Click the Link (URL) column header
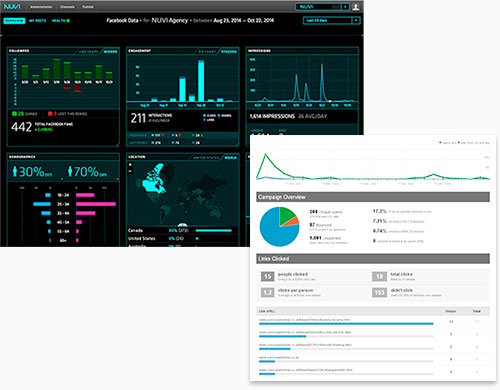This screenshot has height=390, width=500. [267, 311]
